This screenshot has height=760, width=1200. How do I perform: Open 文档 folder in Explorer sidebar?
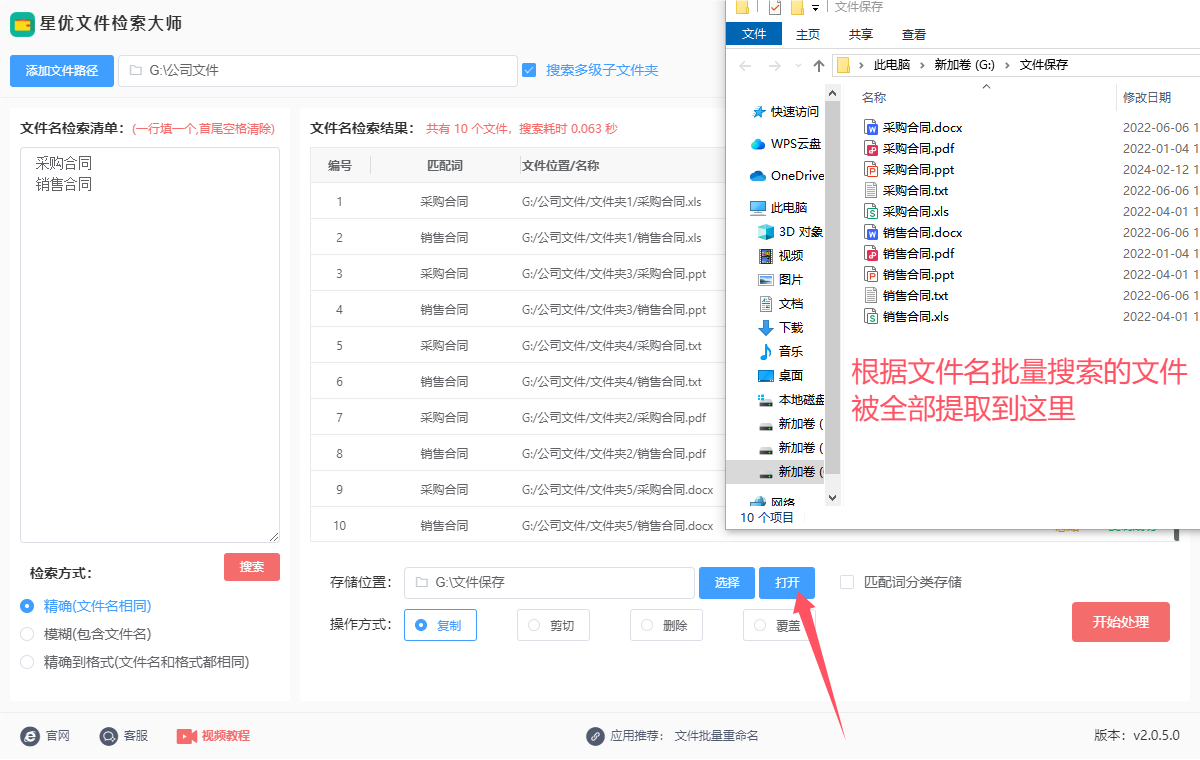point(781,303)
